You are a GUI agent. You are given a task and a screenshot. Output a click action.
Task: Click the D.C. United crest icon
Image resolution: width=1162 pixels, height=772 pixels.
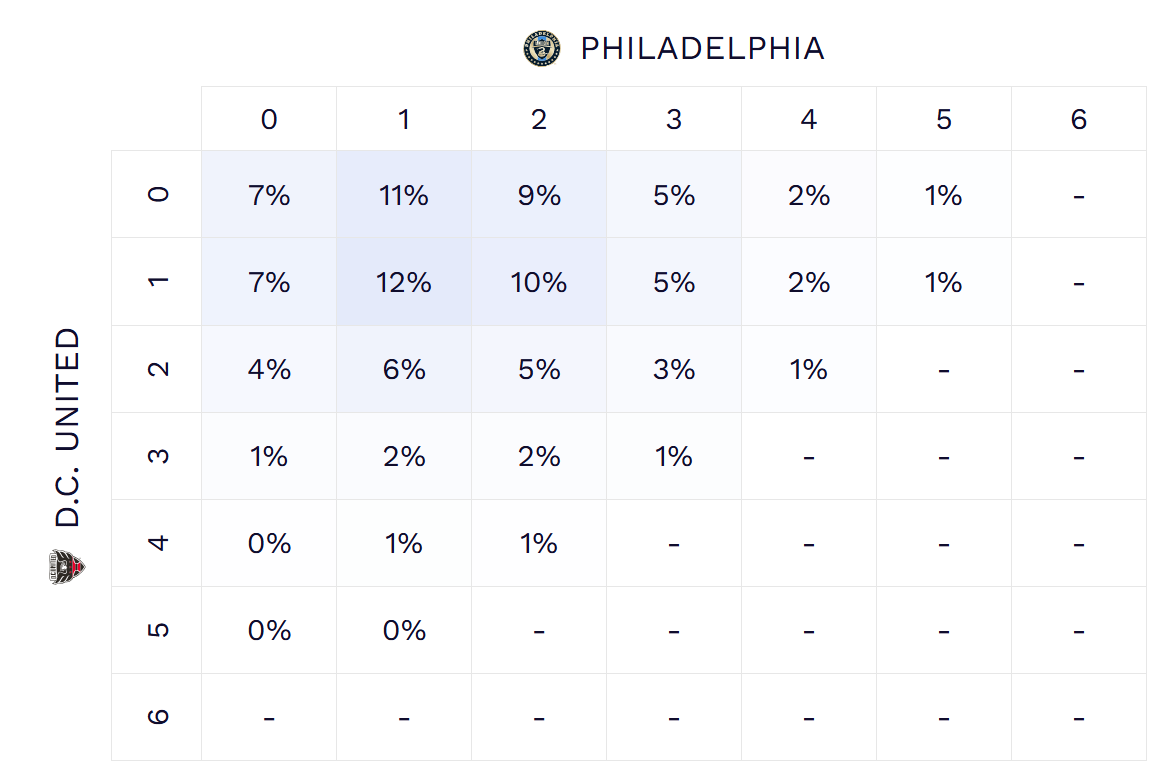68,567
